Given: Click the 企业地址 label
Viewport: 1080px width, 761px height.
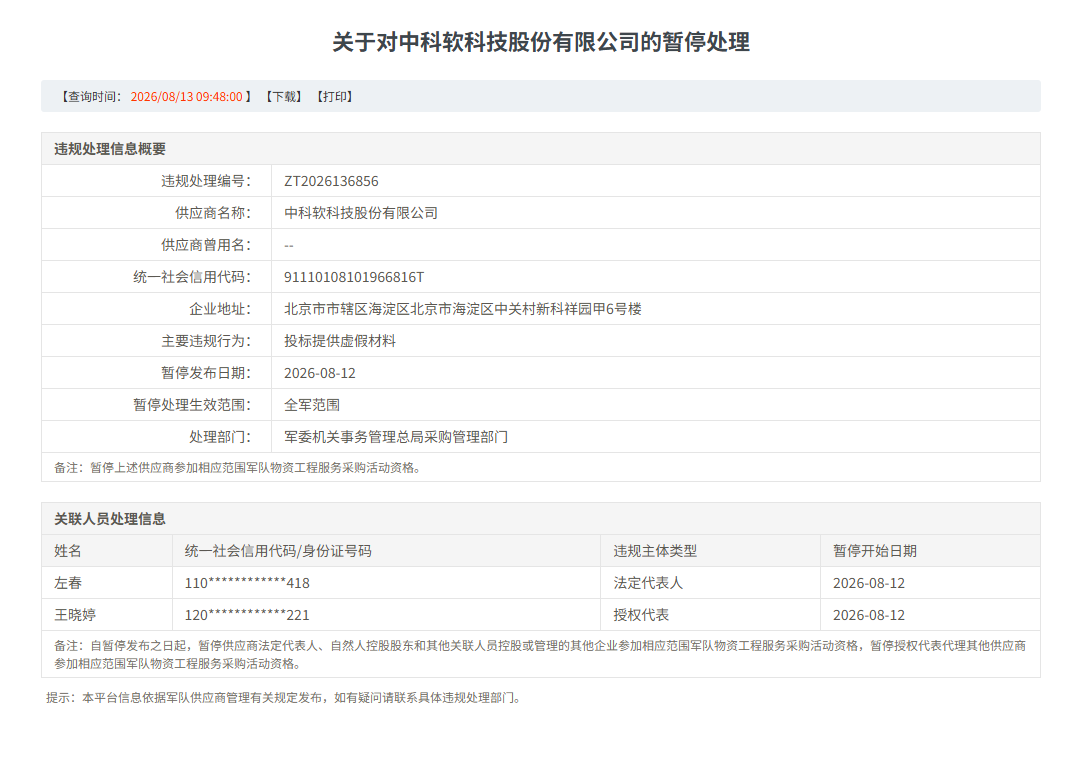Looking at the screenshot, I should click(x=220, y=309).
